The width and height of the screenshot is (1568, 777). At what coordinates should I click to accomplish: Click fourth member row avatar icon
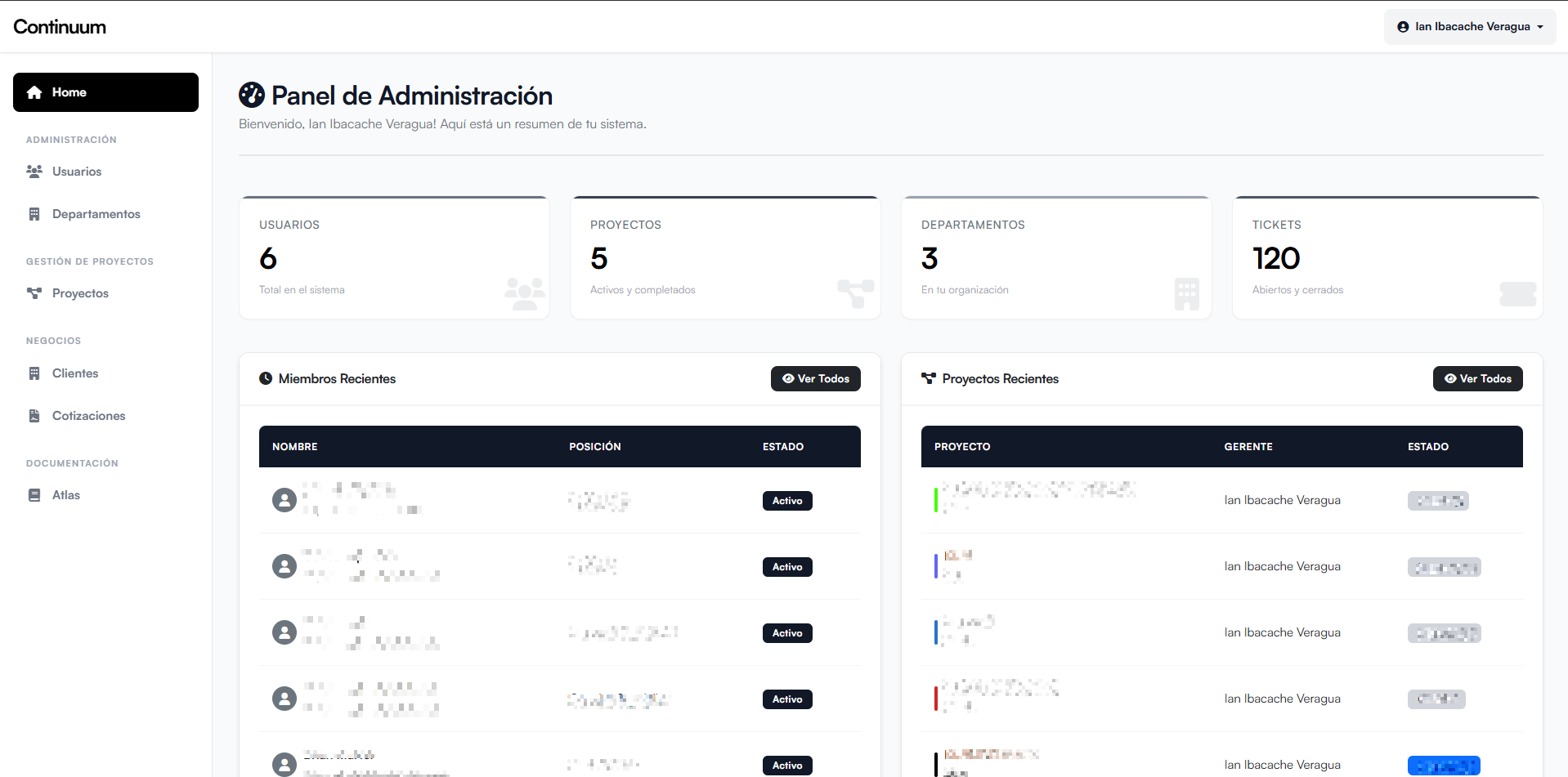coord(284,699)
